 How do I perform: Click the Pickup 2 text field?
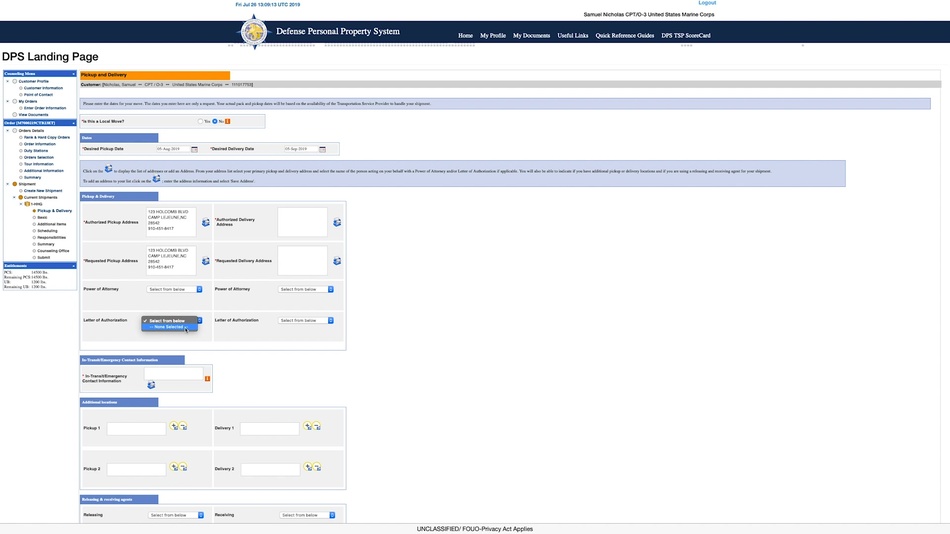137,469
